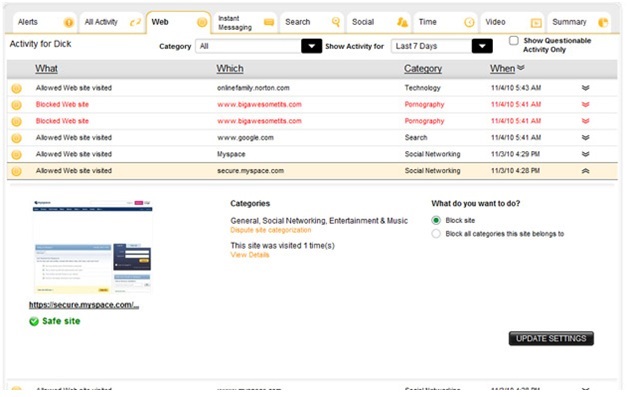Click Dispute site categorization link
This screenshot has width=628, height=397.
[271, 230]
